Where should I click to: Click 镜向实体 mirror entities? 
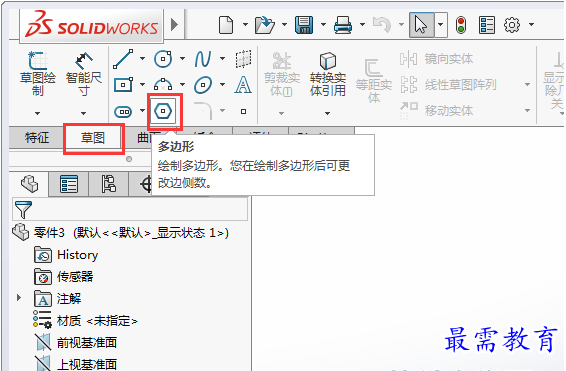click(436, 59)
